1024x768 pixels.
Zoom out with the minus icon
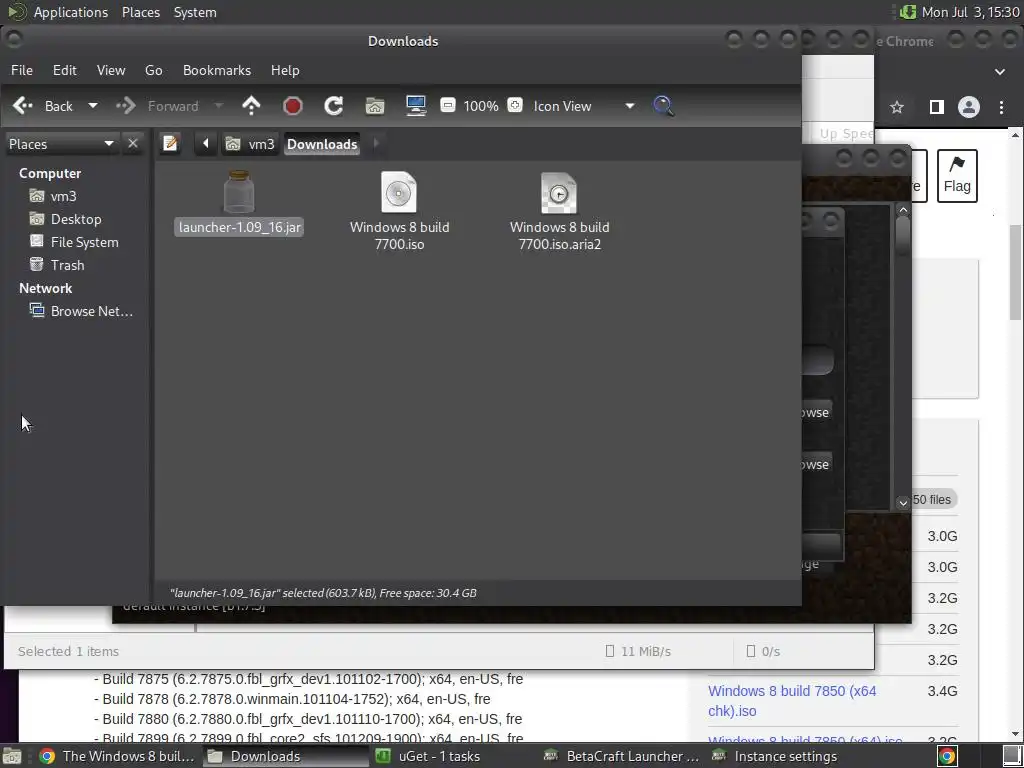447,105
